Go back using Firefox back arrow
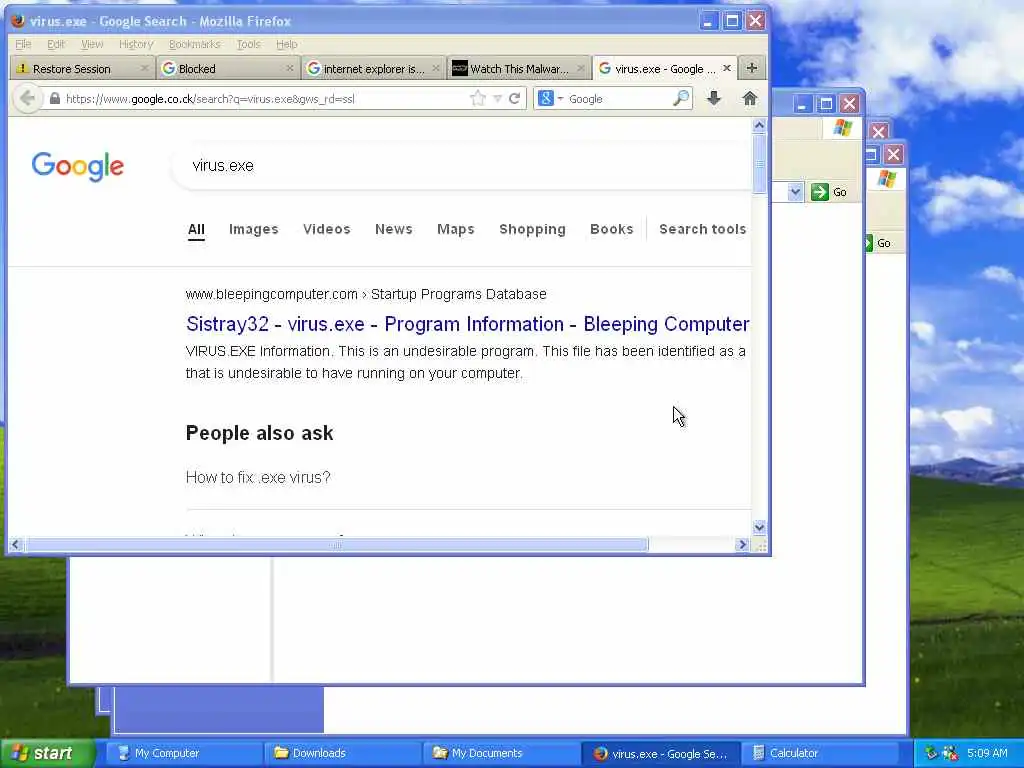Screen dimensions: 1024x768 [27, 99]
